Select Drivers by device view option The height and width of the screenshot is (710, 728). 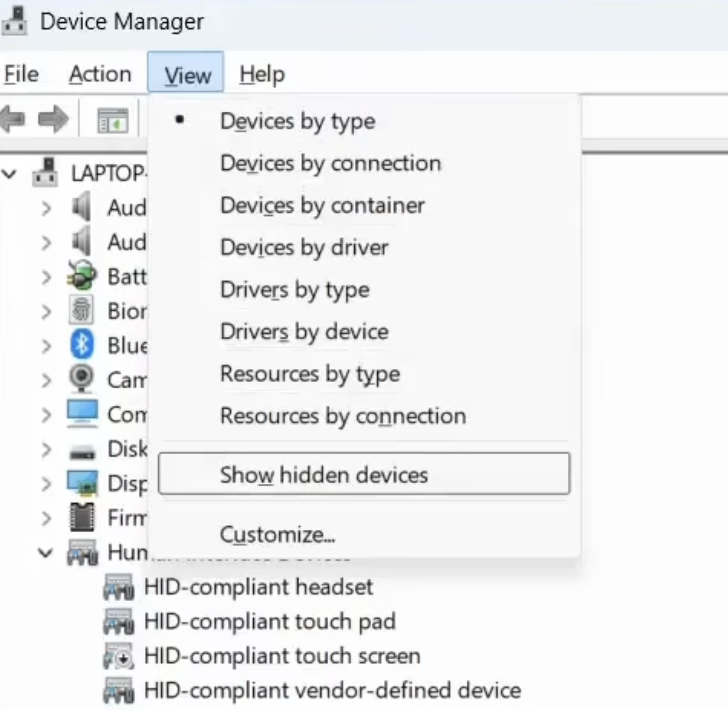[x=364, y=332]
